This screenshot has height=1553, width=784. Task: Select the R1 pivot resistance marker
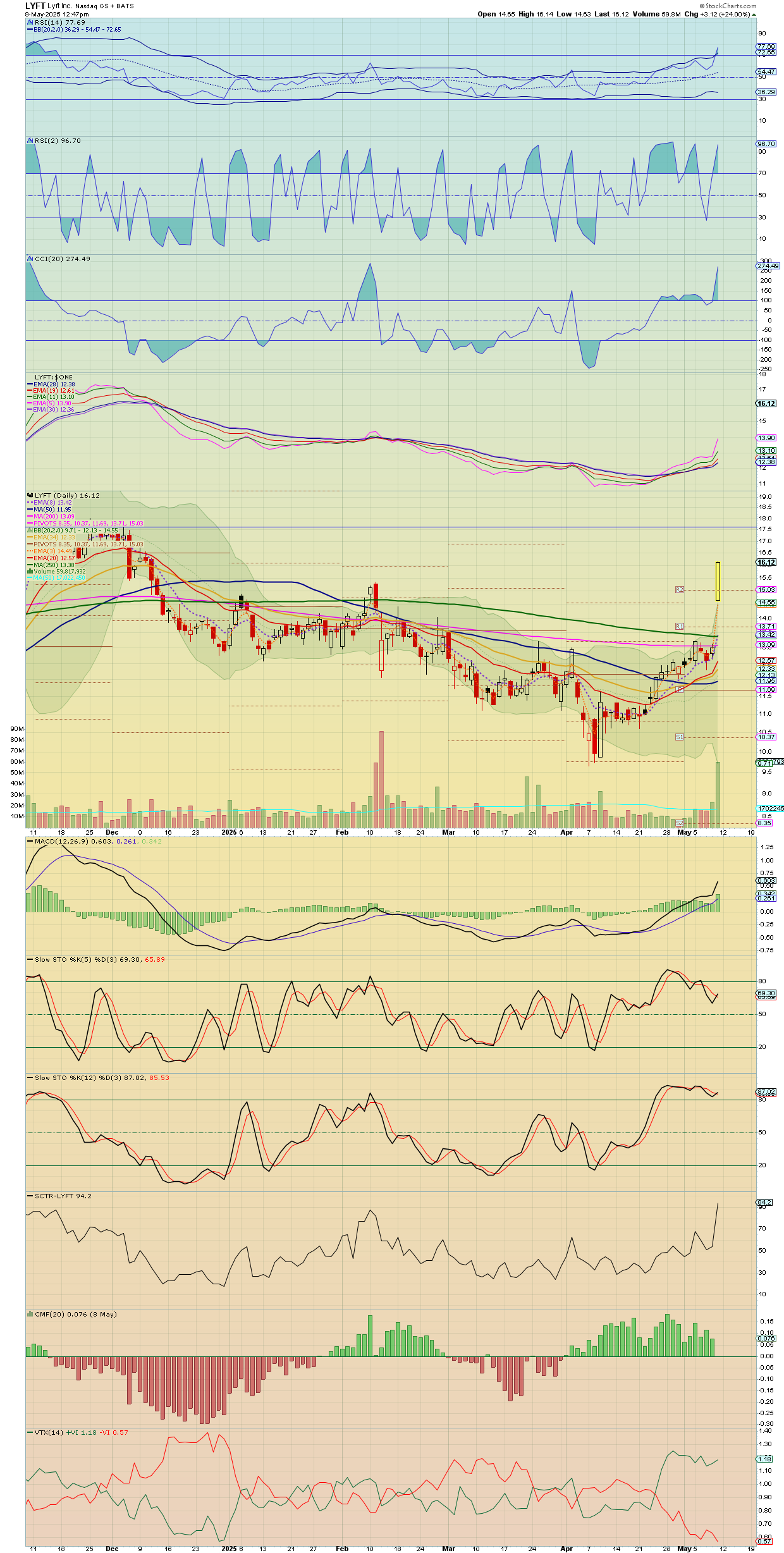coord(680,626)
